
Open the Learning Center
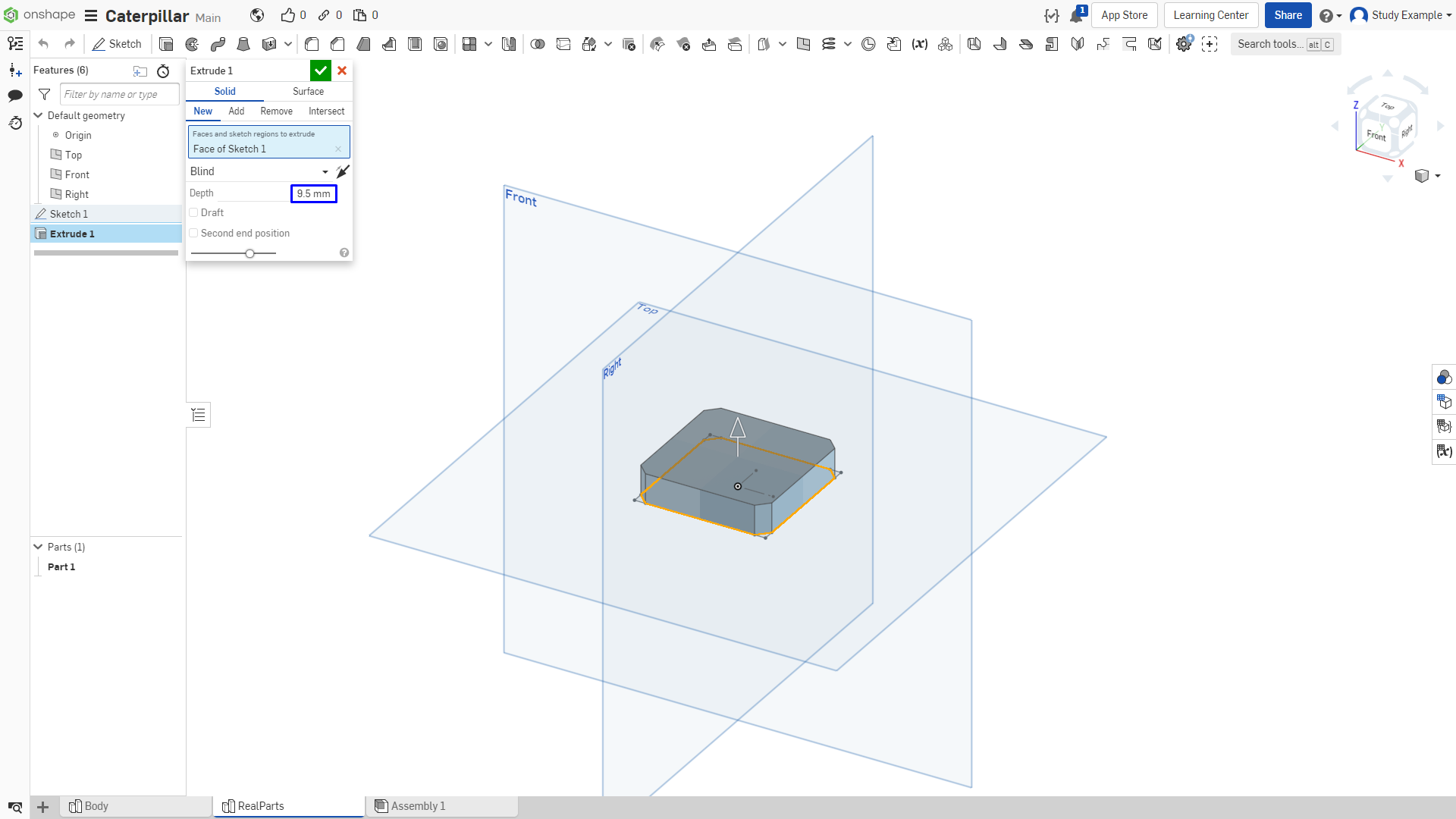(1210, 15)
